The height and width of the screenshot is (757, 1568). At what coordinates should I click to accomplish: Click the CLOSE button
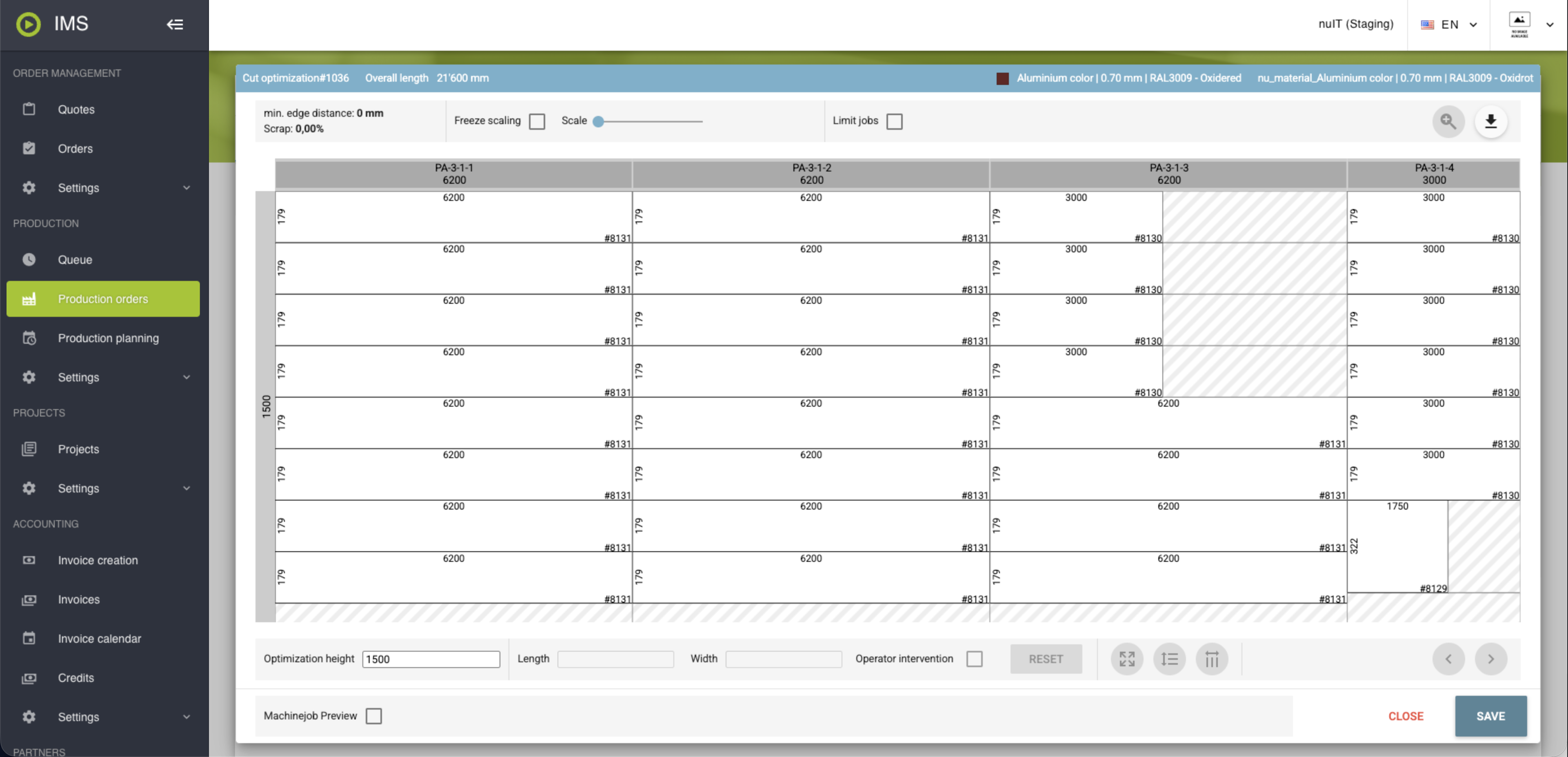point(1406,716)
